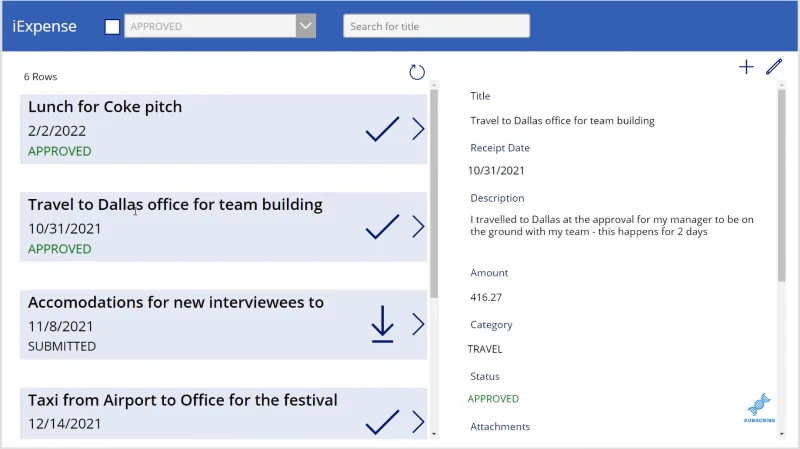Click the description text about Dallas trip

[x=612, y=226]
